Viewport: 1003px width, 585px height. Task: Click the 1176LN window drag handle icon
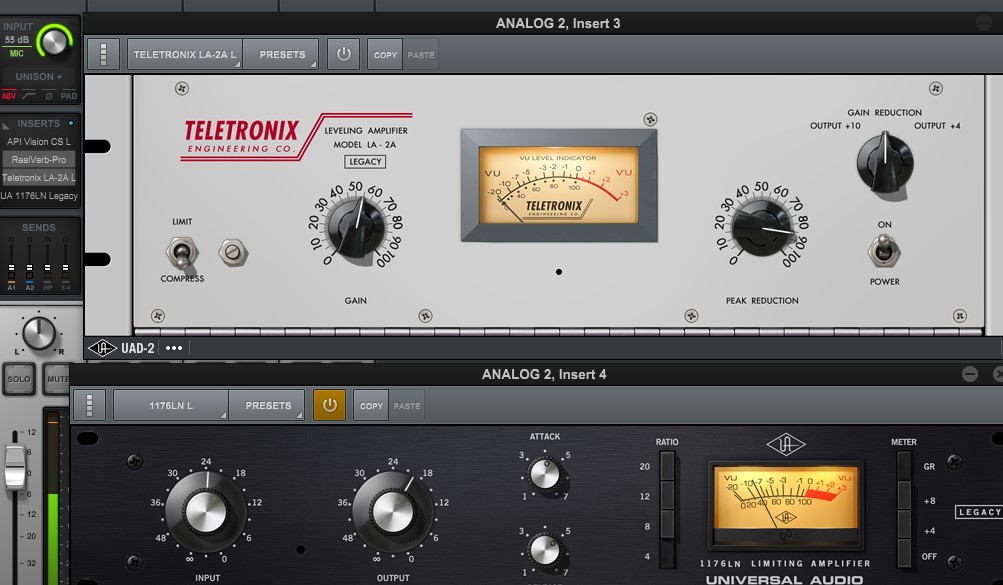(x=89, y=405)
